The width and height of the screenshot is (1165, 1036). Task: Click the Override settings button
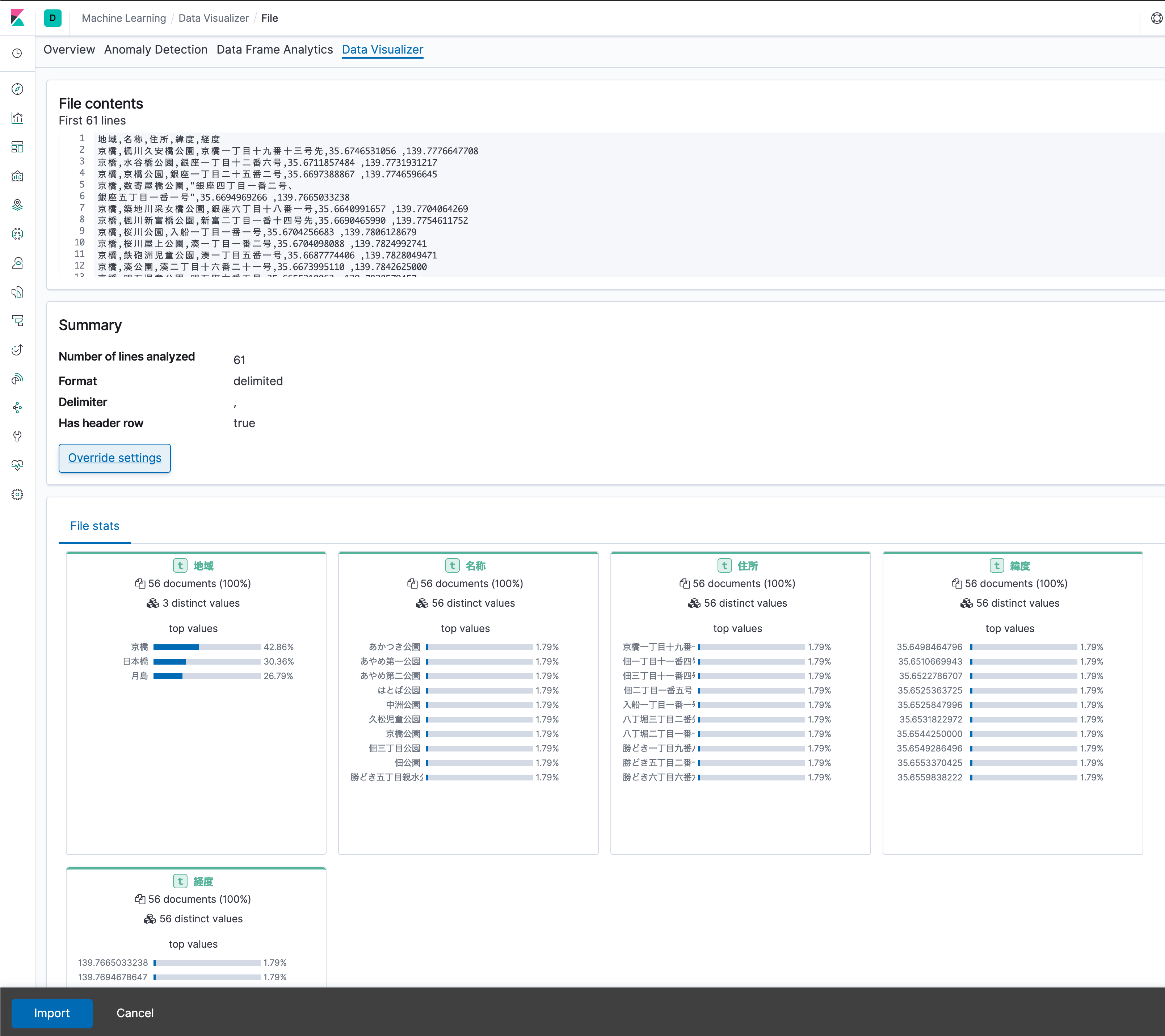114,458
